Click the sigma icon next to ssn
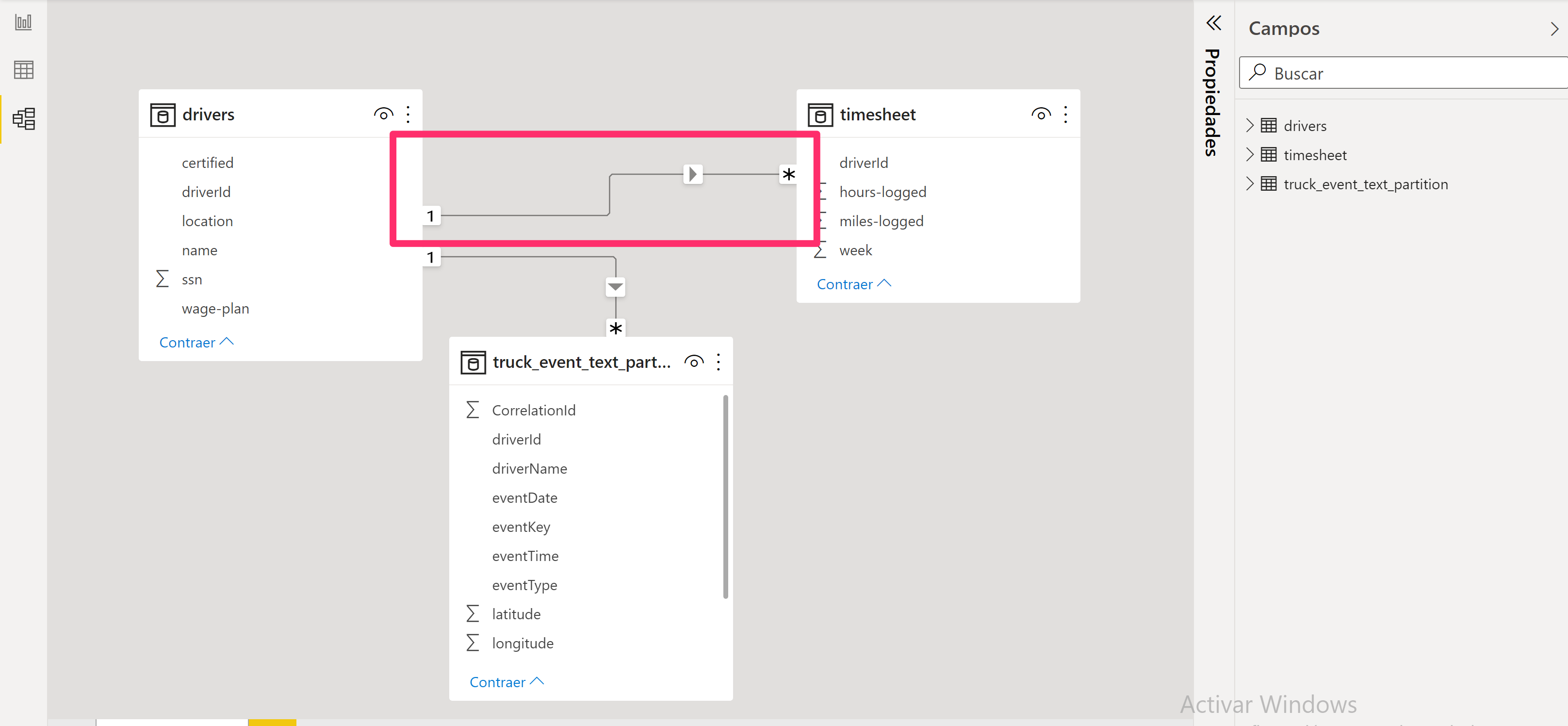 163,280
